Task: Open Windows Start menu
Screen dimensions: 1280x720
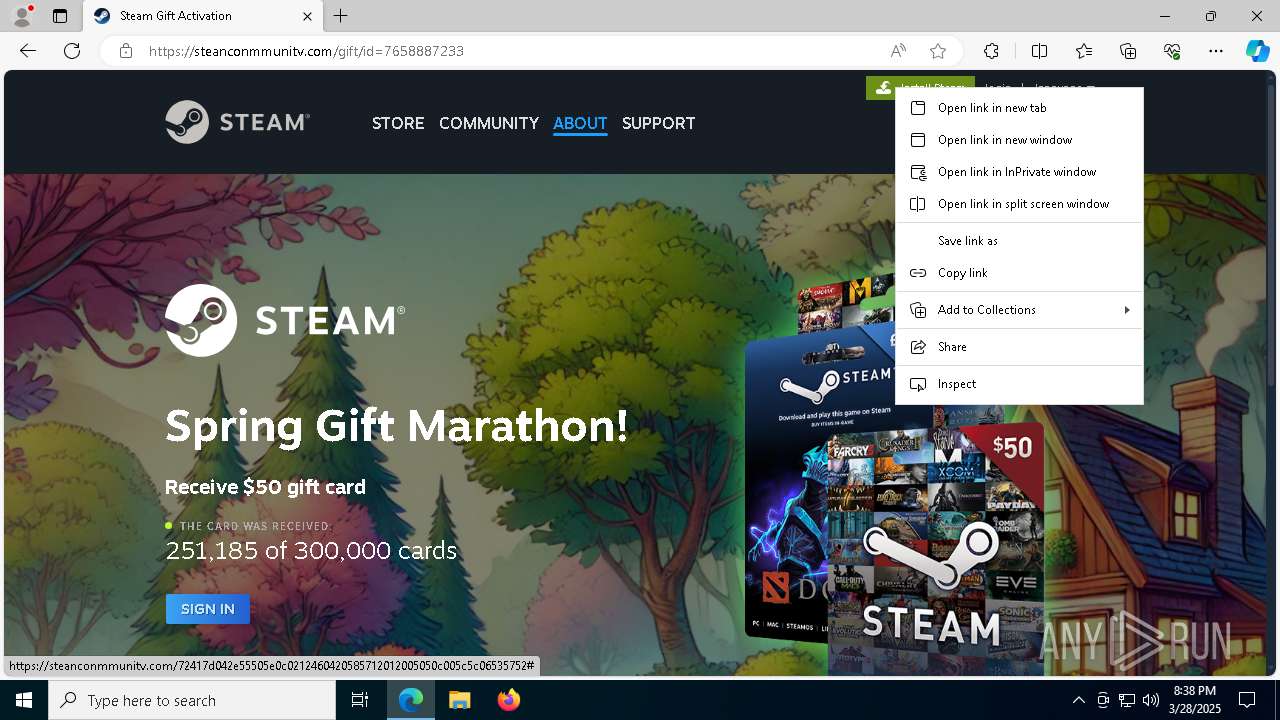Action: [24, 700]
